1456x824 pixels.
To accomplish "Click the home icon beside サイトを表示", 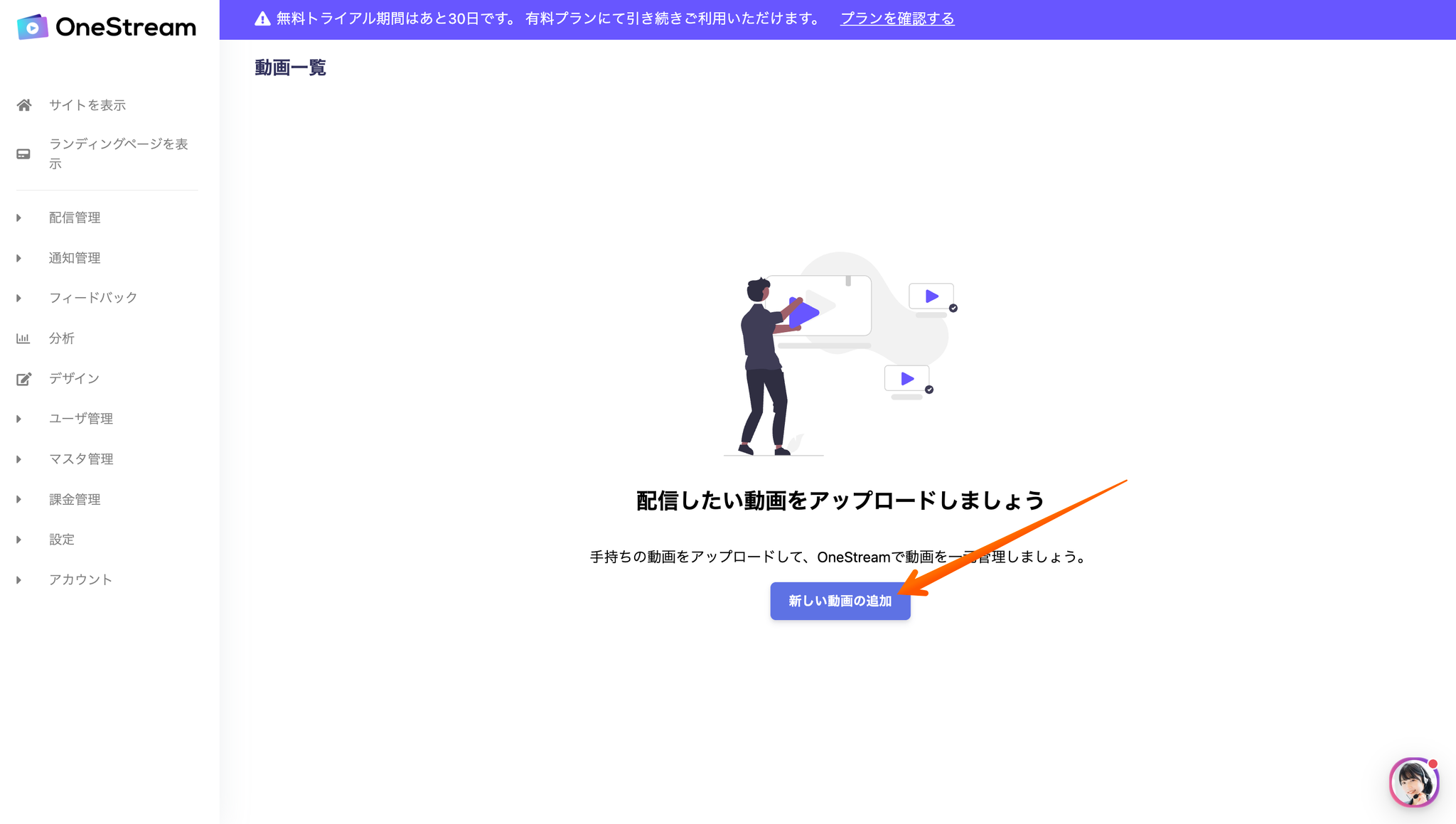I will click(24, 105).
